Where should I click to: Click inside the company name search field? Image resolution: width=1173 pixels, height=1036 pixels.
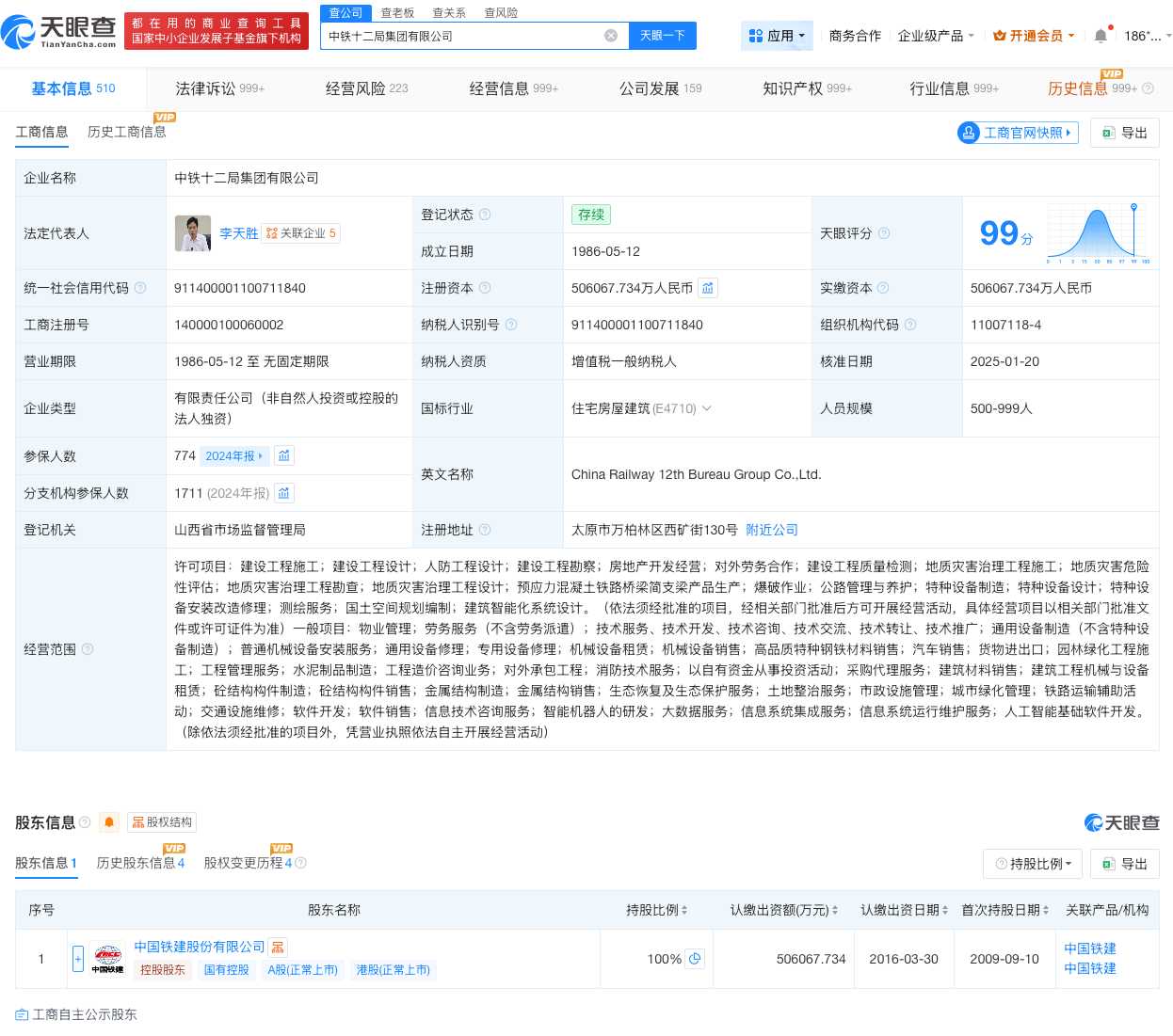471,35
